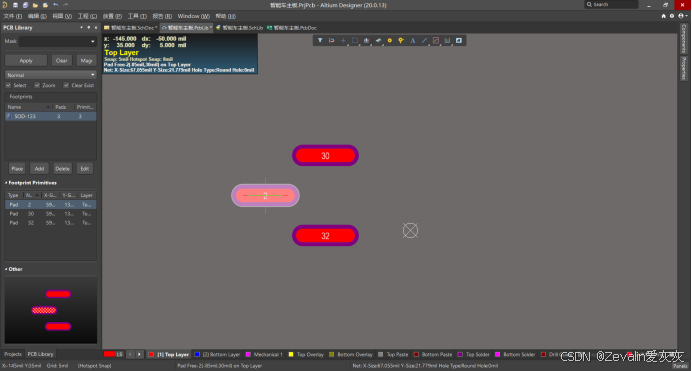Viewport: 692px width, 371px height.
Task: Open the Mask dropdown
Action: click(93, 41)
